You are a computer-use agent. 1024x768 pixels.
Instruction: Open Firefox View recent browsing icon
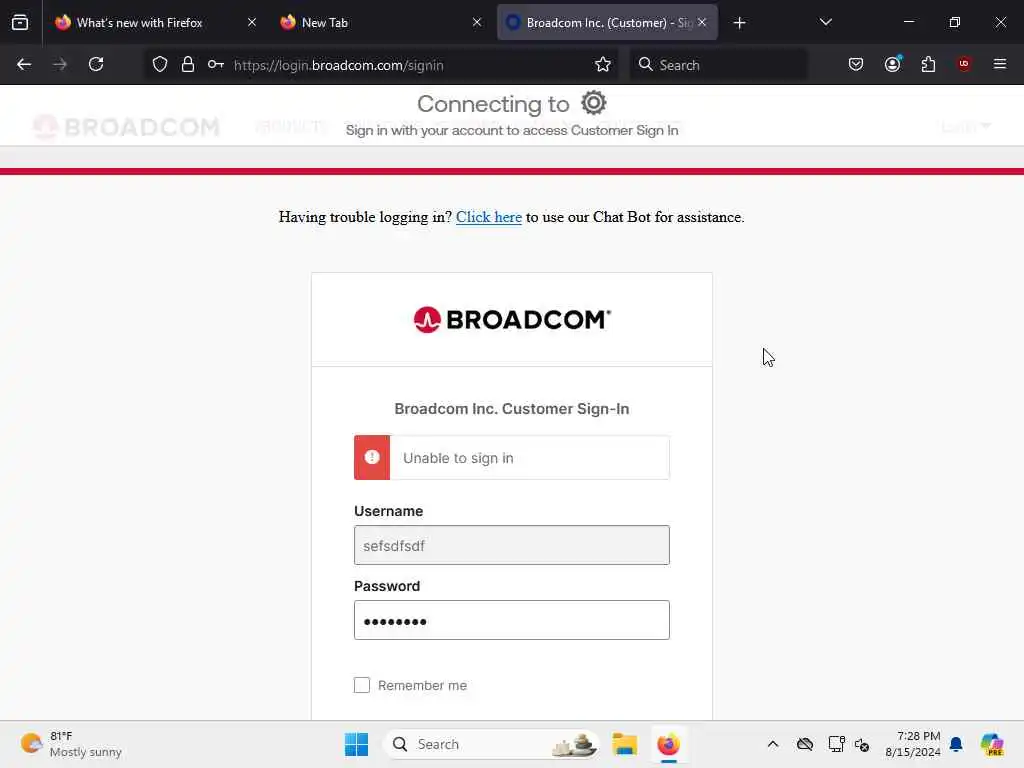pyautogui.click(x=20, y=23)
